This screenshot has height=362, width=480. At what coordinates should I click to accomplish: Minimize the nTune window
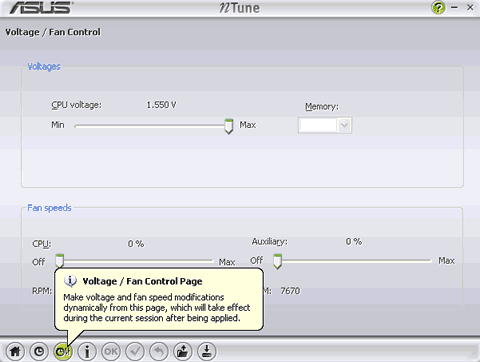(454, 7)
